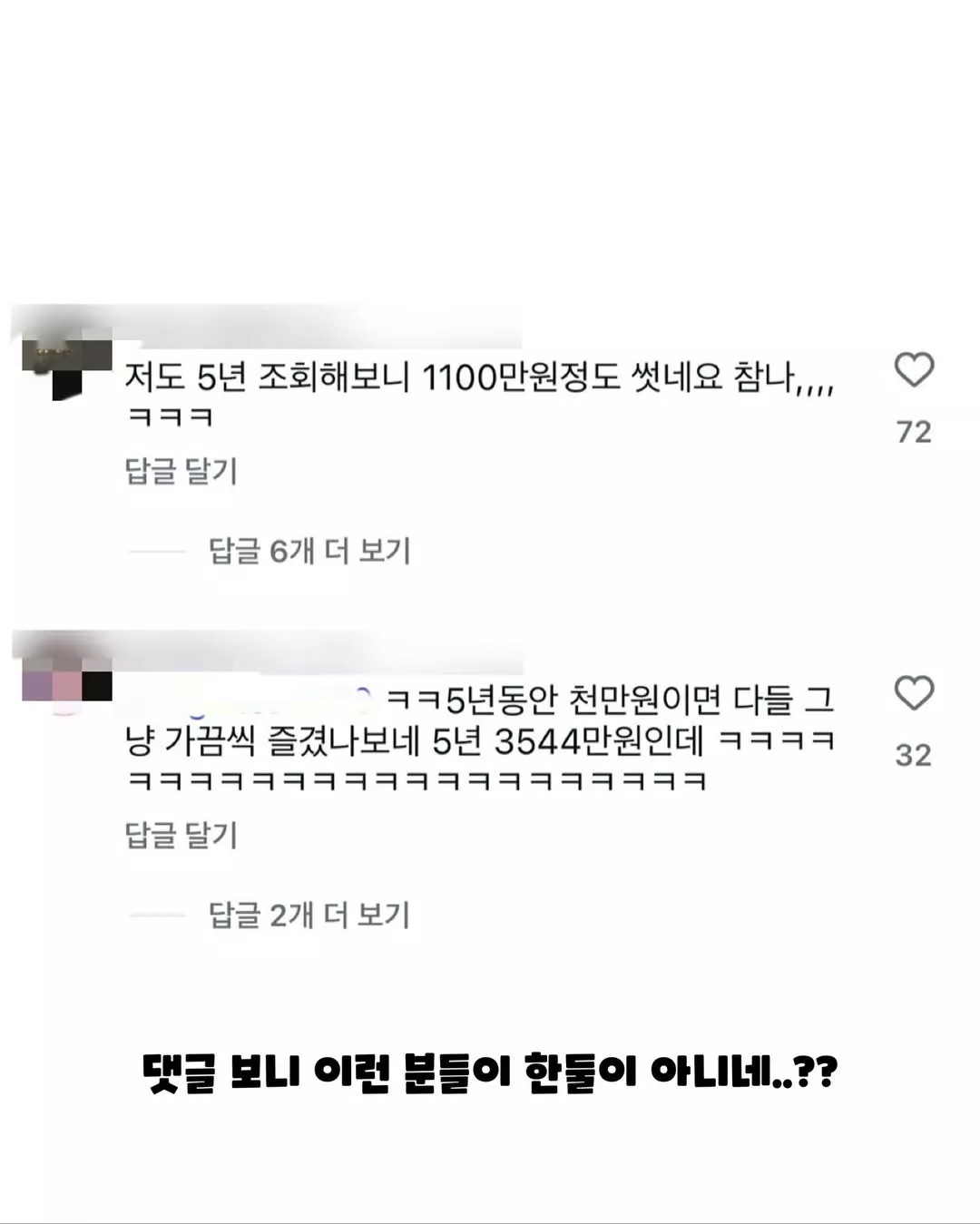Open the second commenter's pixelated avatar
Screen dimensions: 980x1224
click(x=67, y=685)
